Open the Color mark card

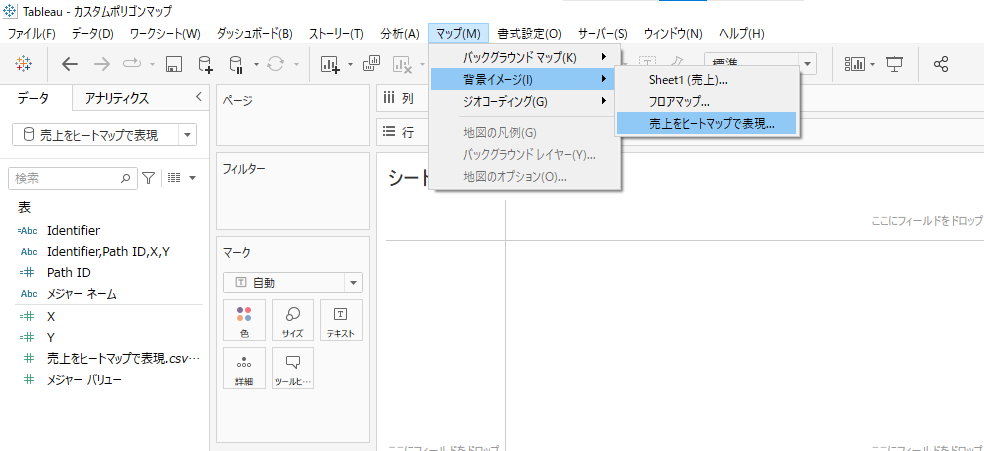click(x=244, y=320)
